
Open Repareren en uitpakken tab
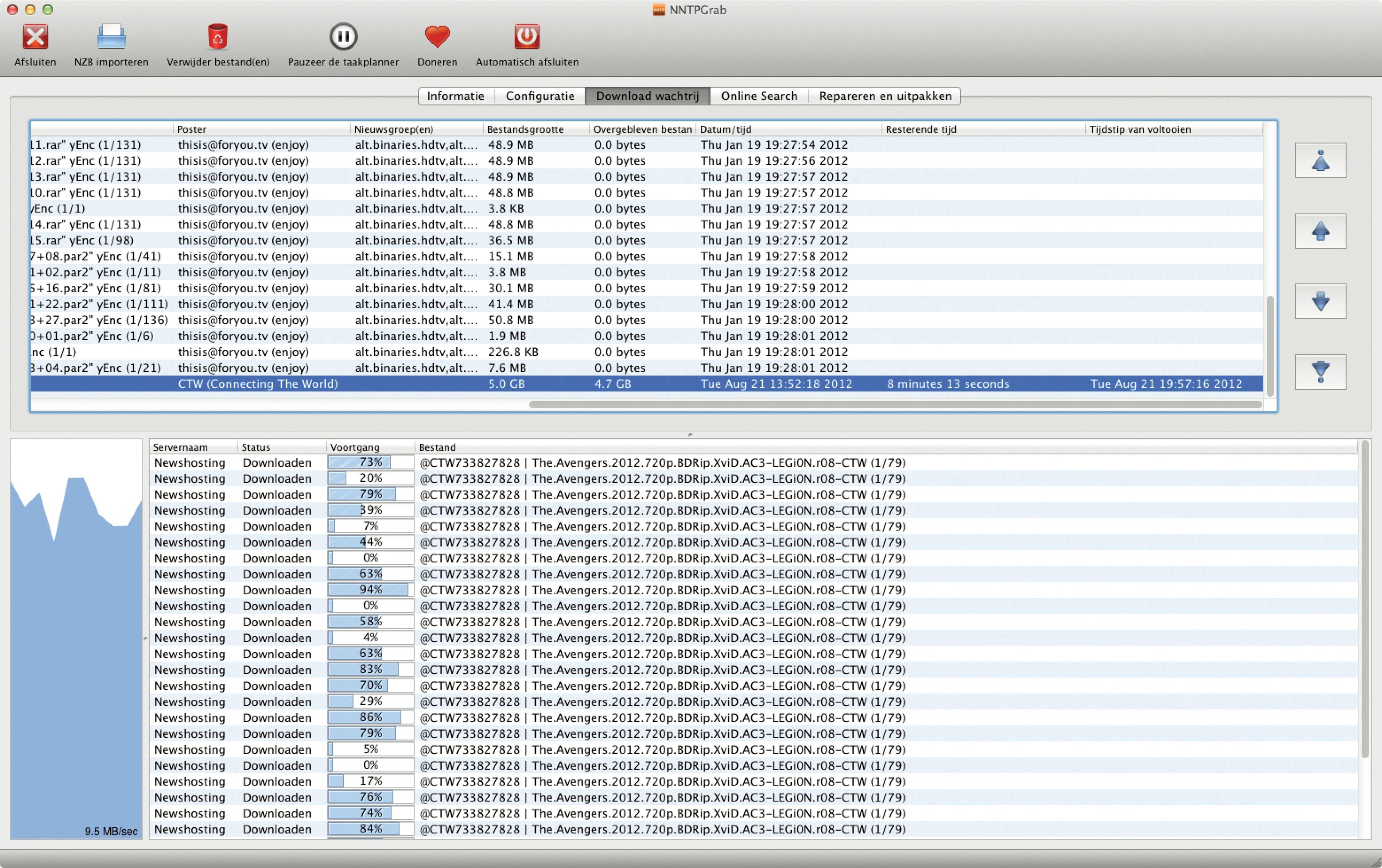pos(885,96)
